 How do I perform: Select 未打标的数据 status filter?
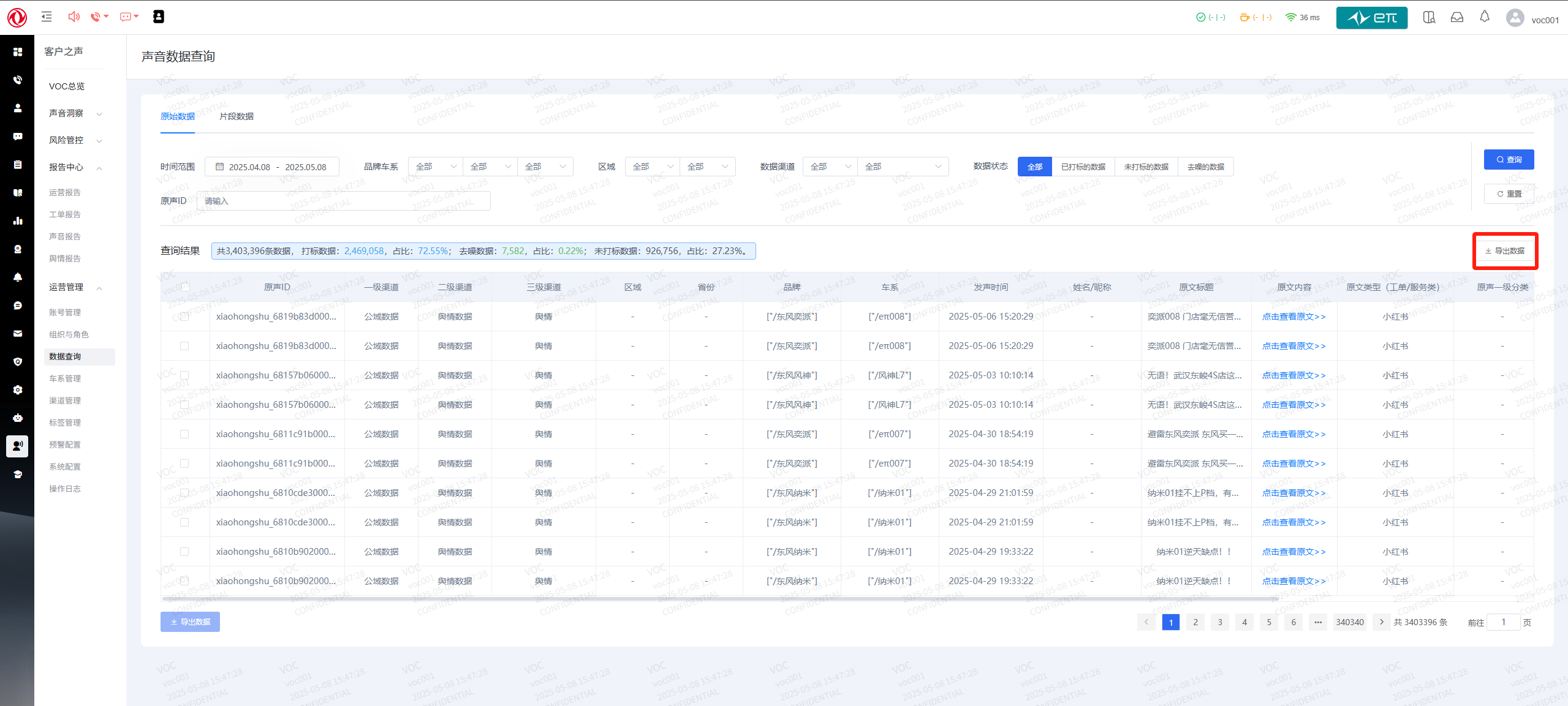click(x=1146, y=167)
